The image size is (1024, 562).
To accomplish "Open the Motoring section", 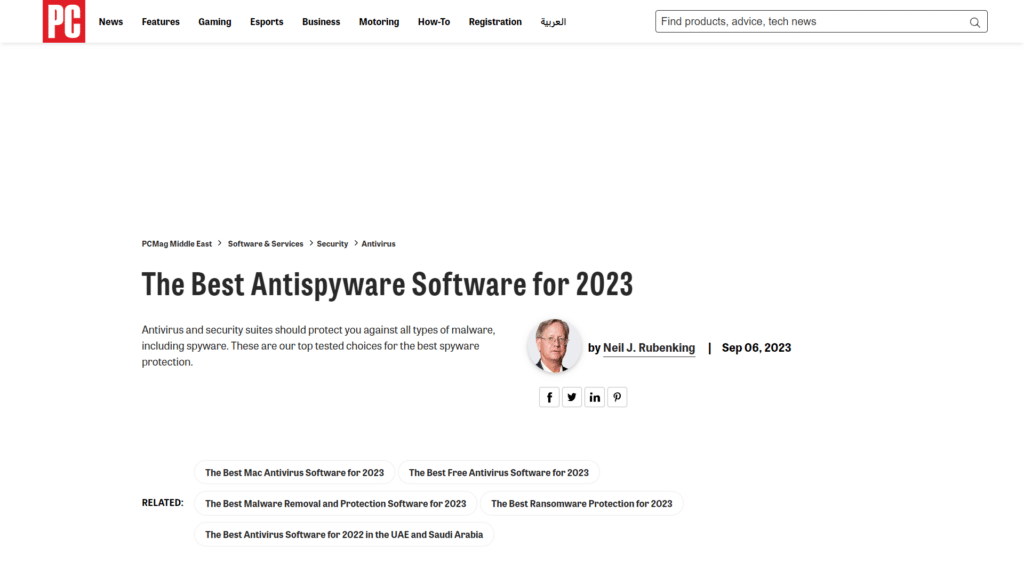I will pyautogui.click(x=379, y=22).
